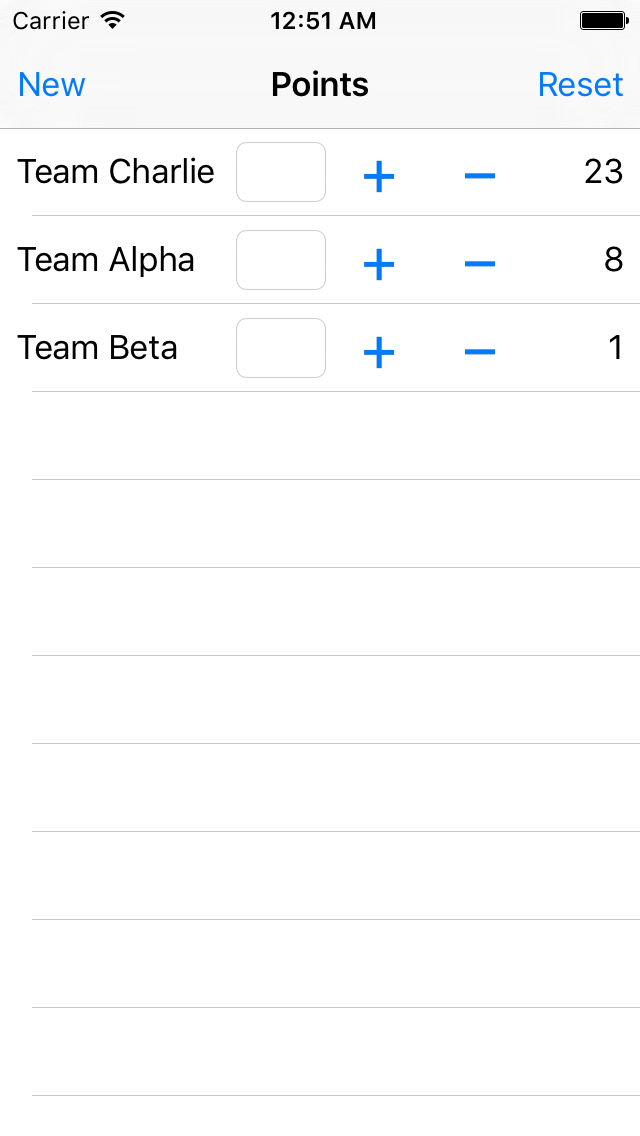The width and height of the screenshot is (640, 1136).
Task: Select the Team Charlie row label
Action: point(116,172)
